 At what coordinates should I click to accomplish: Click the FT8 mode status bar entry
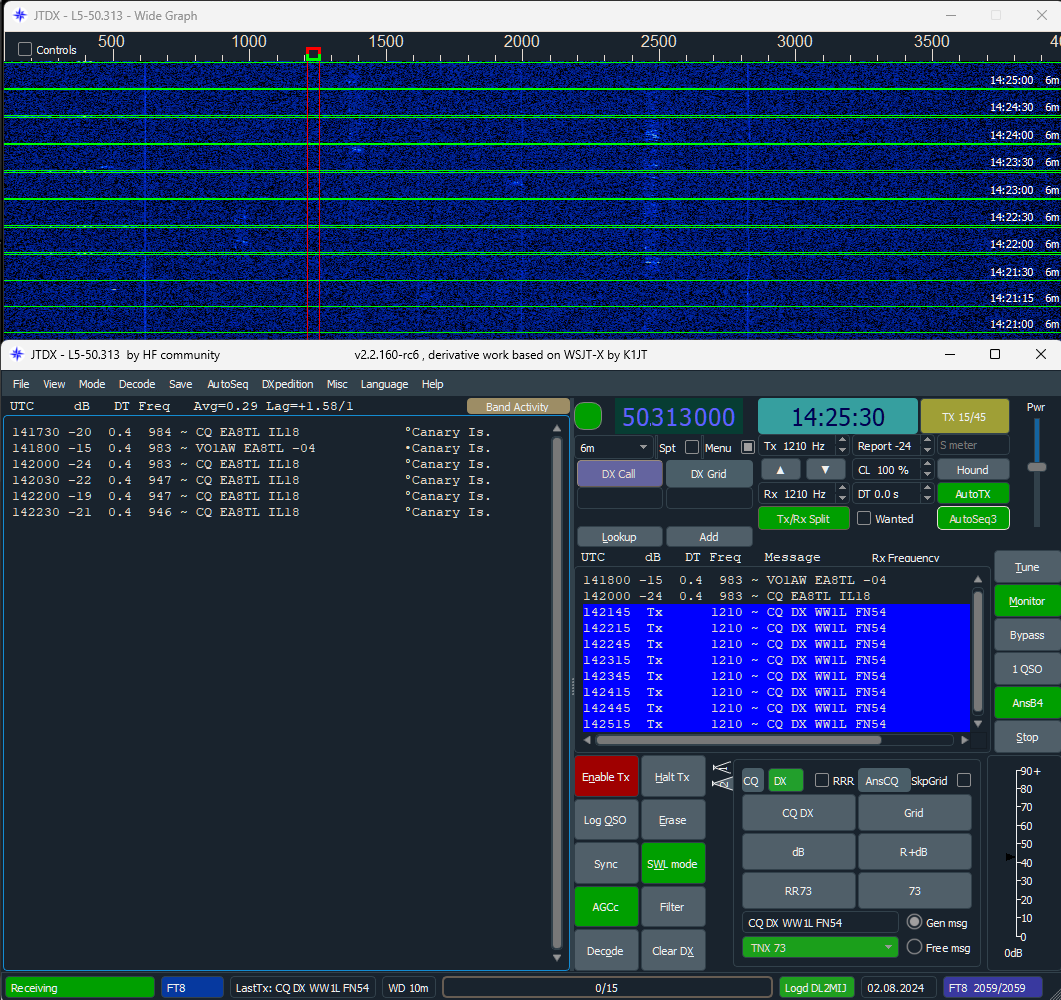(x=192, y=987)
